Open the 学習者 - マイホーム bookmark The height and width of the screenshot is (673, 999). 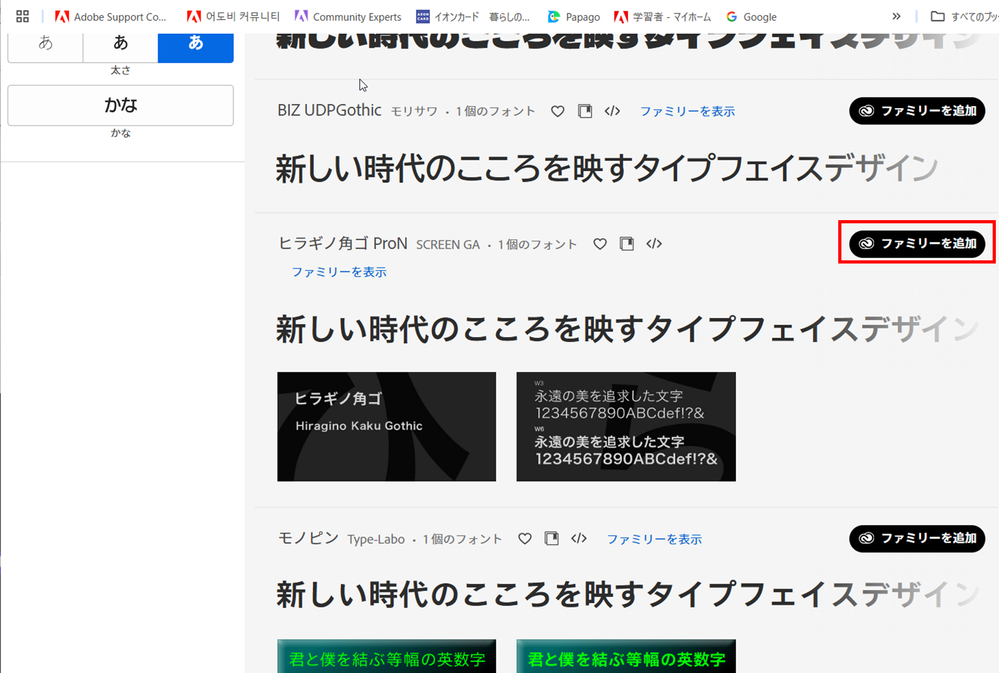coord(662,17)
